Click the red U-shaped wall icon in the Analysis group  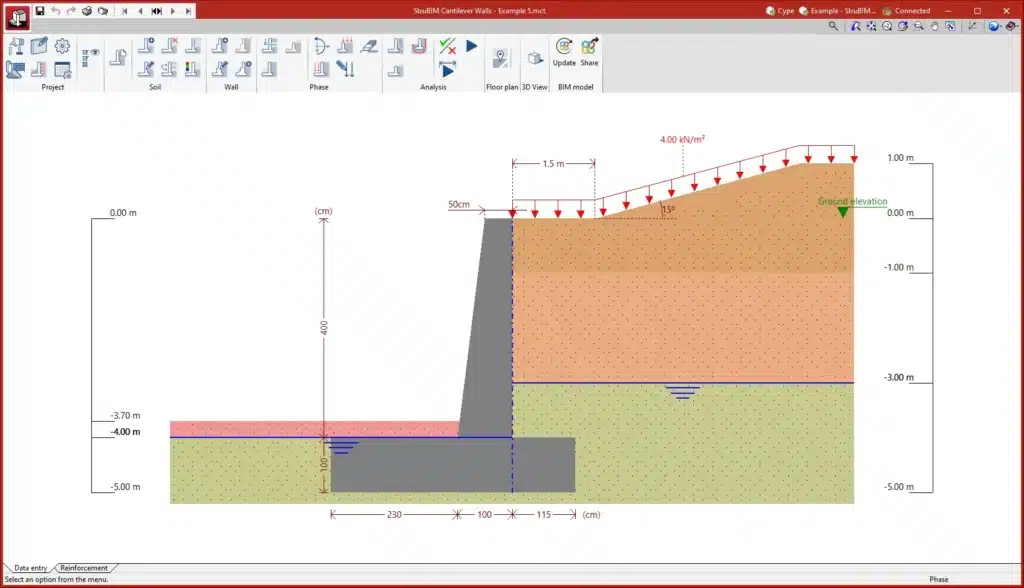419,46
